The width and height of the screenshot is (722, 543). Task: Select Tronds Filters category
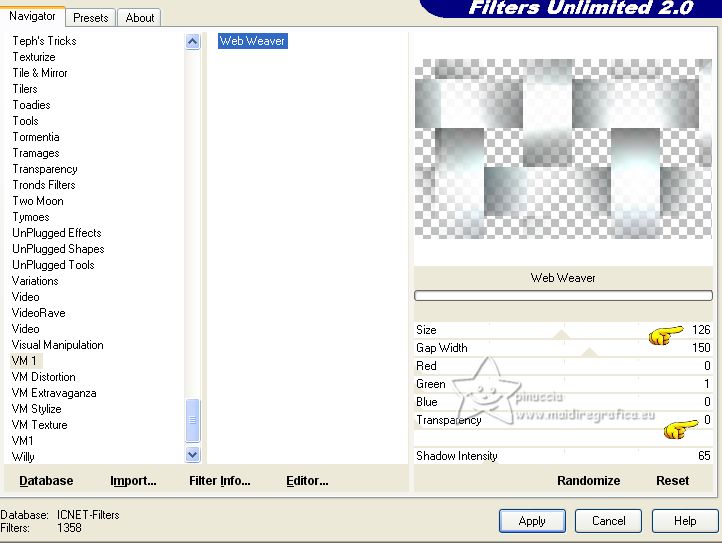pos(44,185)
